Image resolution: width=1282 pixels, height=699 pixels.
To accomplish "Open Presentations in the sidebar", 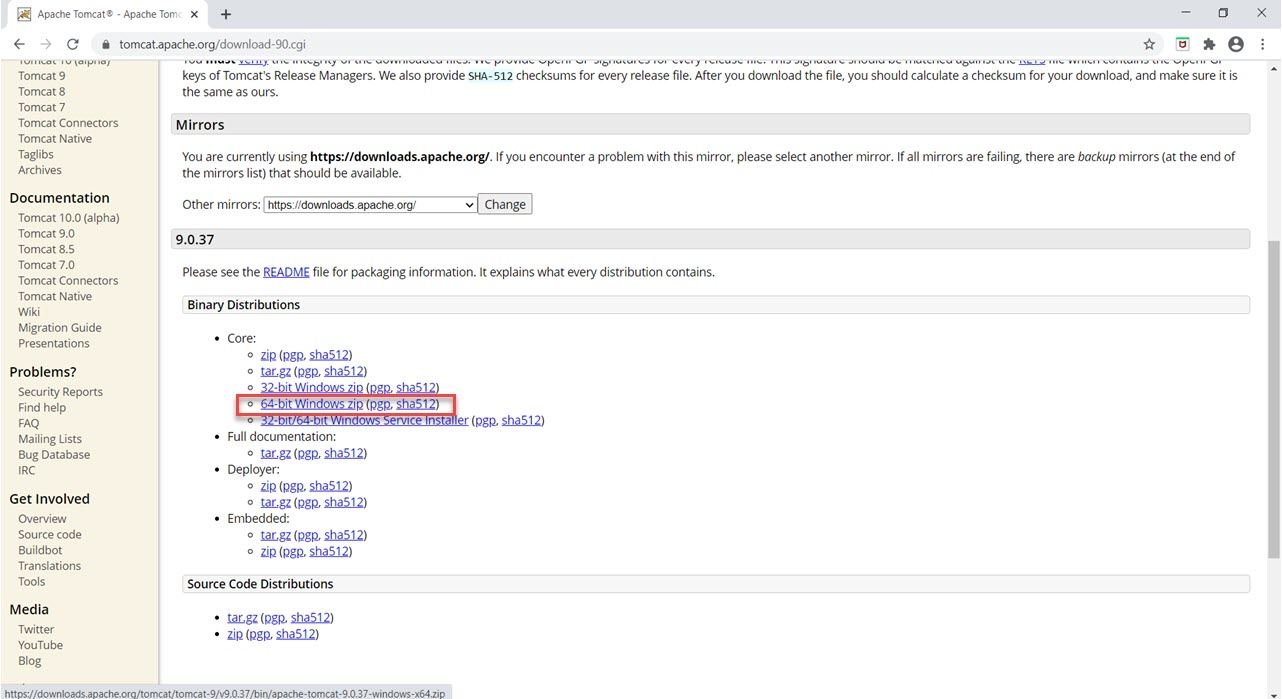I will coord(54,344).
